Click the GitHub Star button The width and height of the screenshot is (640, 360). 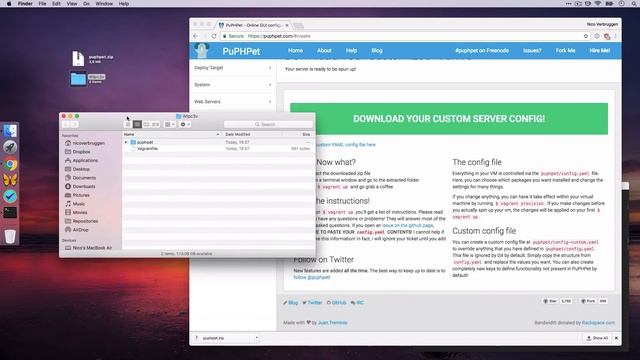(550, 301)
